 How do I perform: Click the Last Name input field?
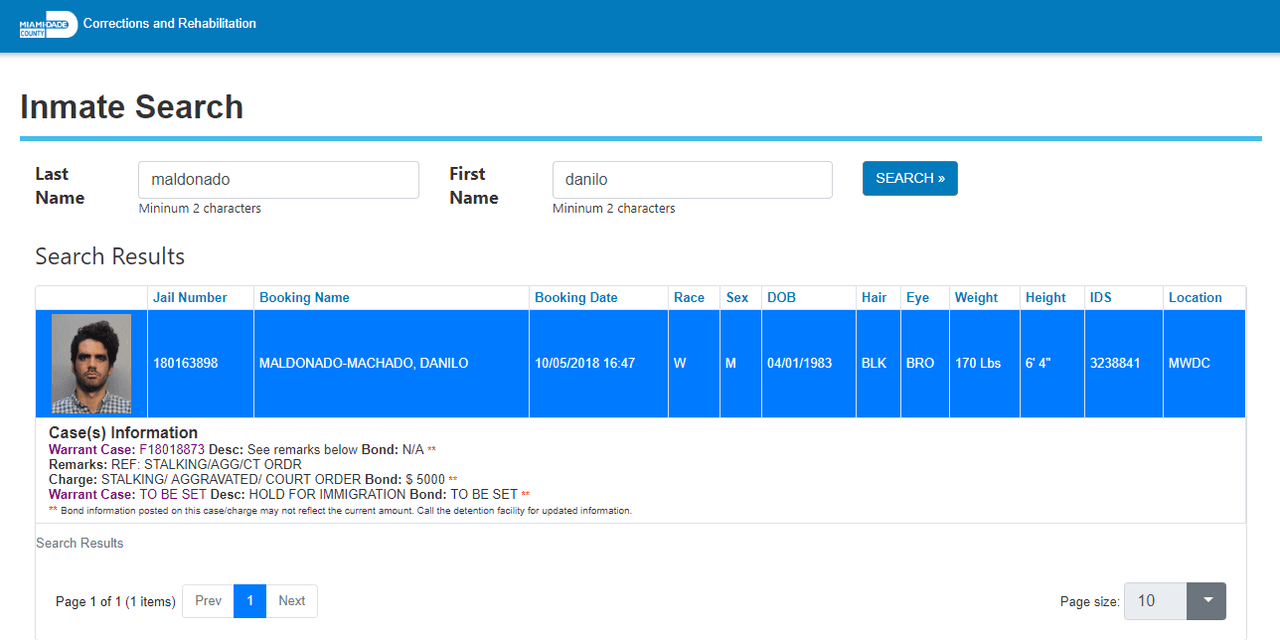(278, 180)
